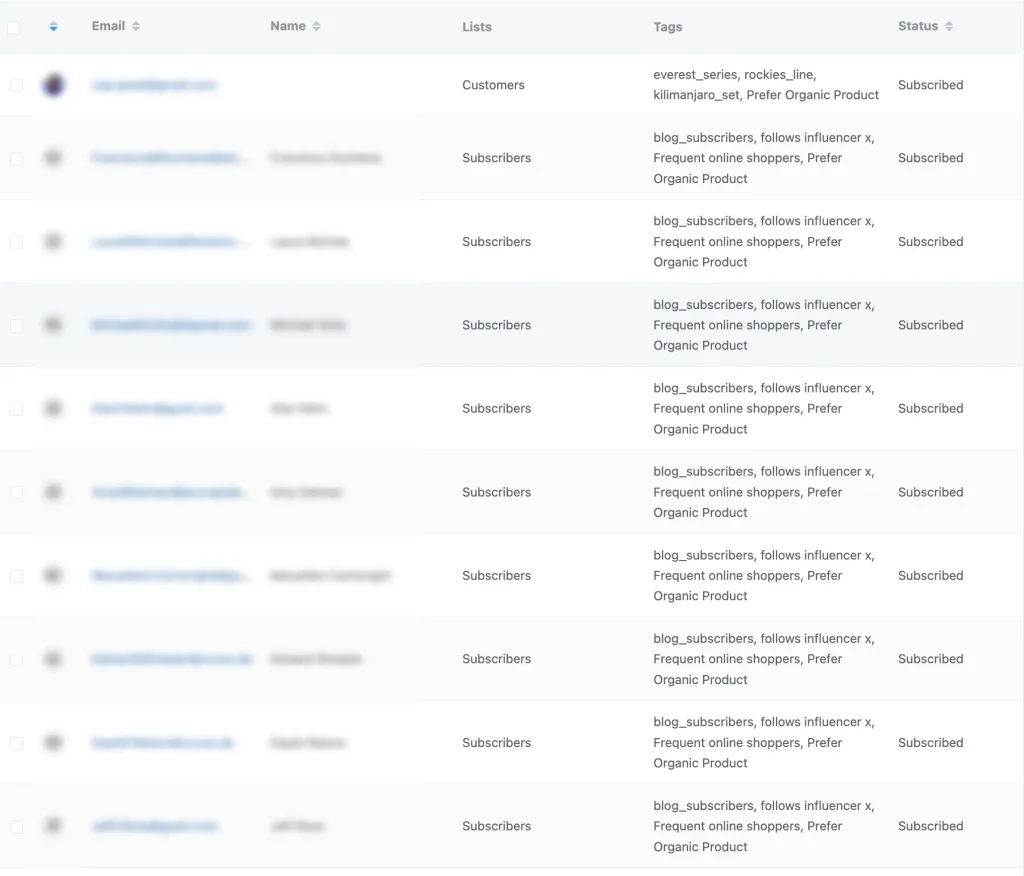Click the everest_series tags cell in first row
Screen dimensions: 1024x876
click(765, 85)
